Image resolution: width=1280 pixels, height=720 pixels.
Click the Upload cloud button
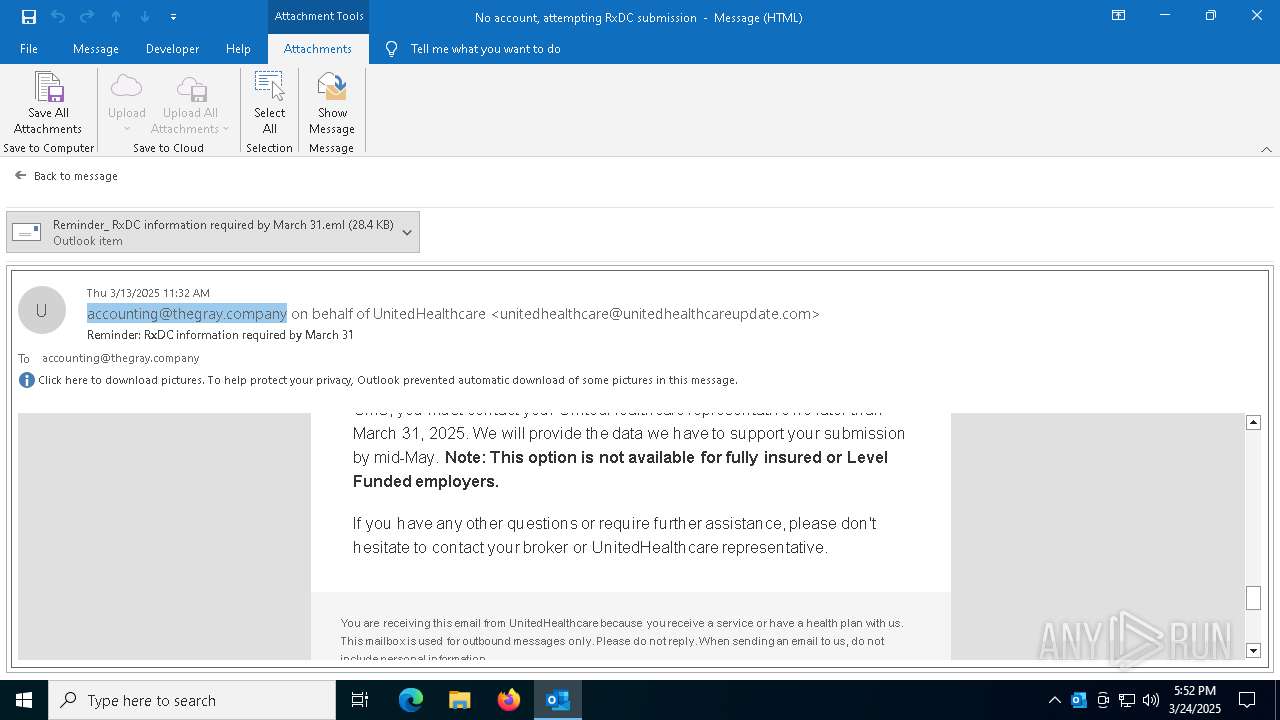127,103
